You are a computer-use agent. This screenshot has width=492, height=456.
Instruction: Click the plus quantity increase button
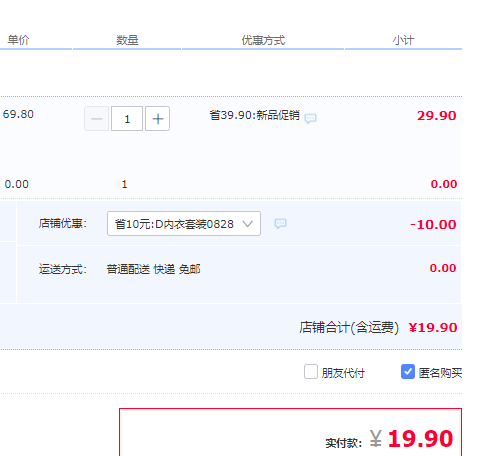[157, 119]
